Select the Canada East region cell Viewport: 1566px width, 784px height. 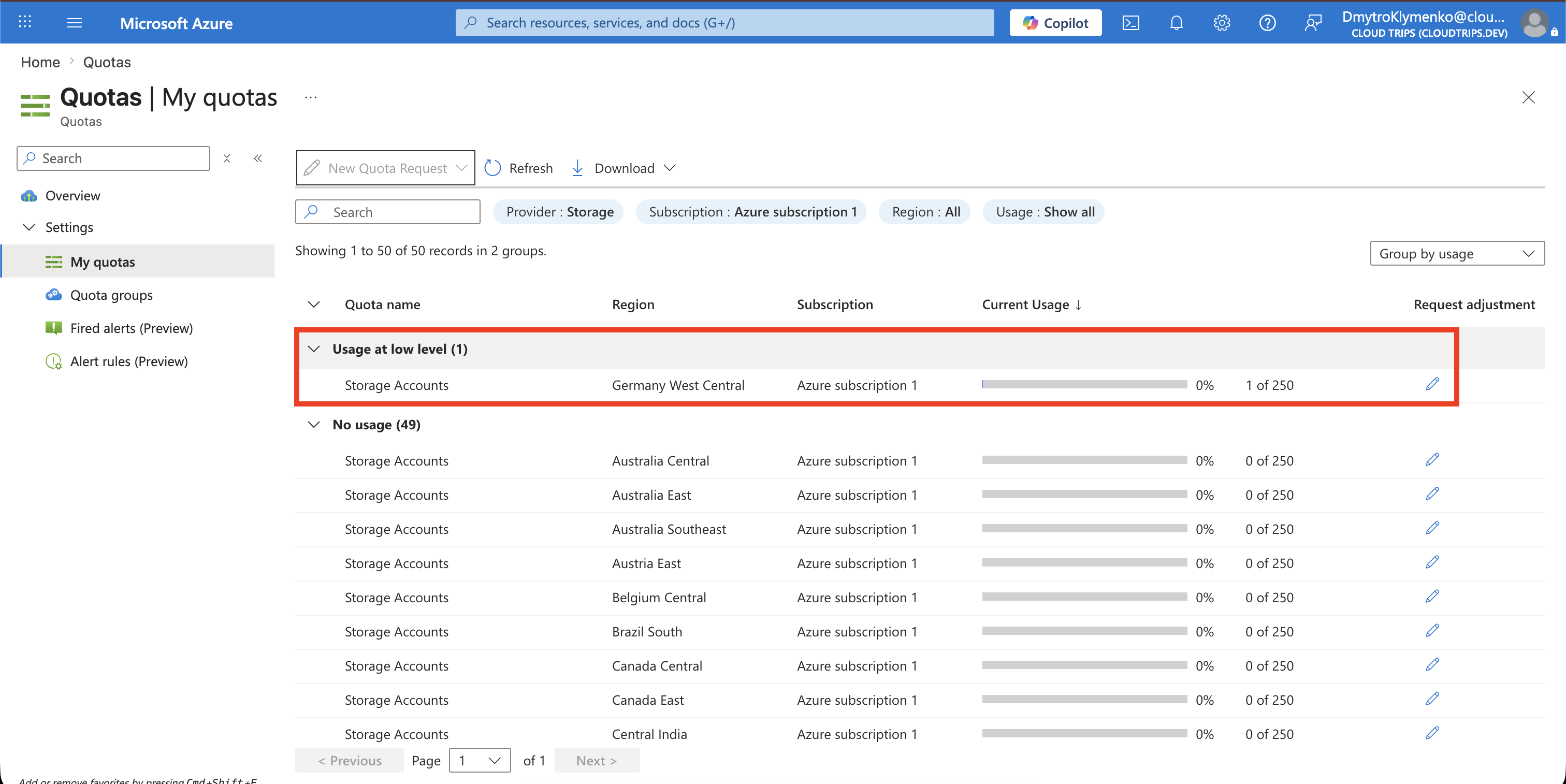(x=647, y=700)
